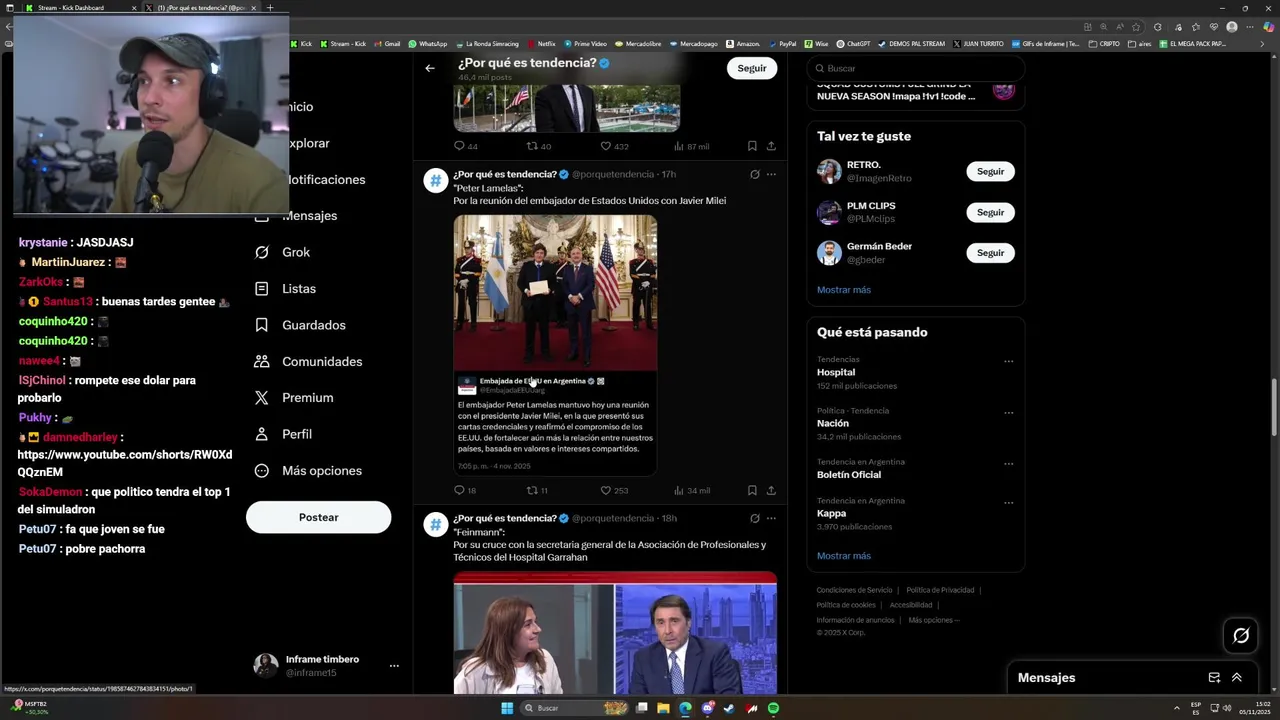
Task: Open the Windows Start menu
Action: click(x=507, y=708)
